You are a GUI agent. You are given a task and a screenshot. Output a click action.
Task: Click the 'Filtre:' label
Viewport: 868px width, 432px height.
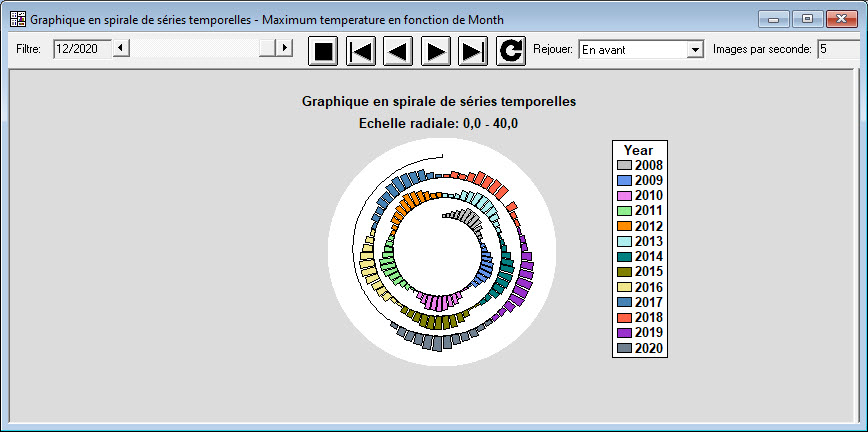29,49
